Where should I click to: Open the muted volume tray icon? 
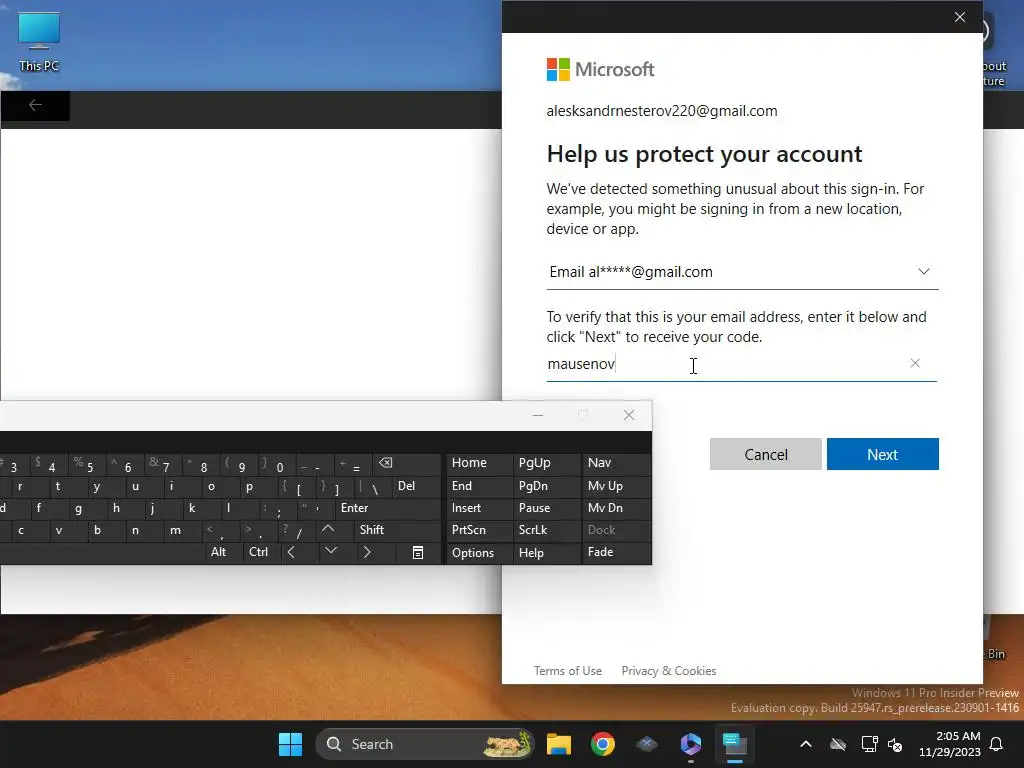(895, 744)
